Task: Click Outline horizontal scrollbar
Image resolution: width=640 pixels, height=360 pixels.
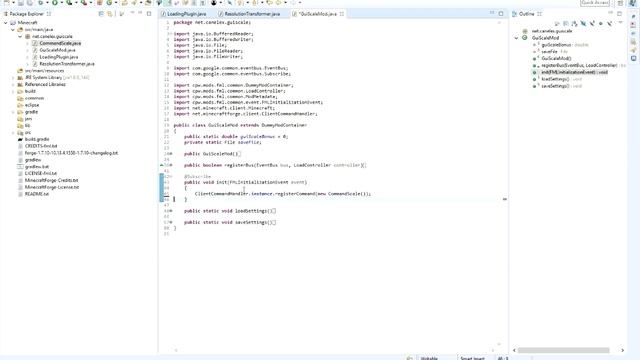Action: (563, 350)
